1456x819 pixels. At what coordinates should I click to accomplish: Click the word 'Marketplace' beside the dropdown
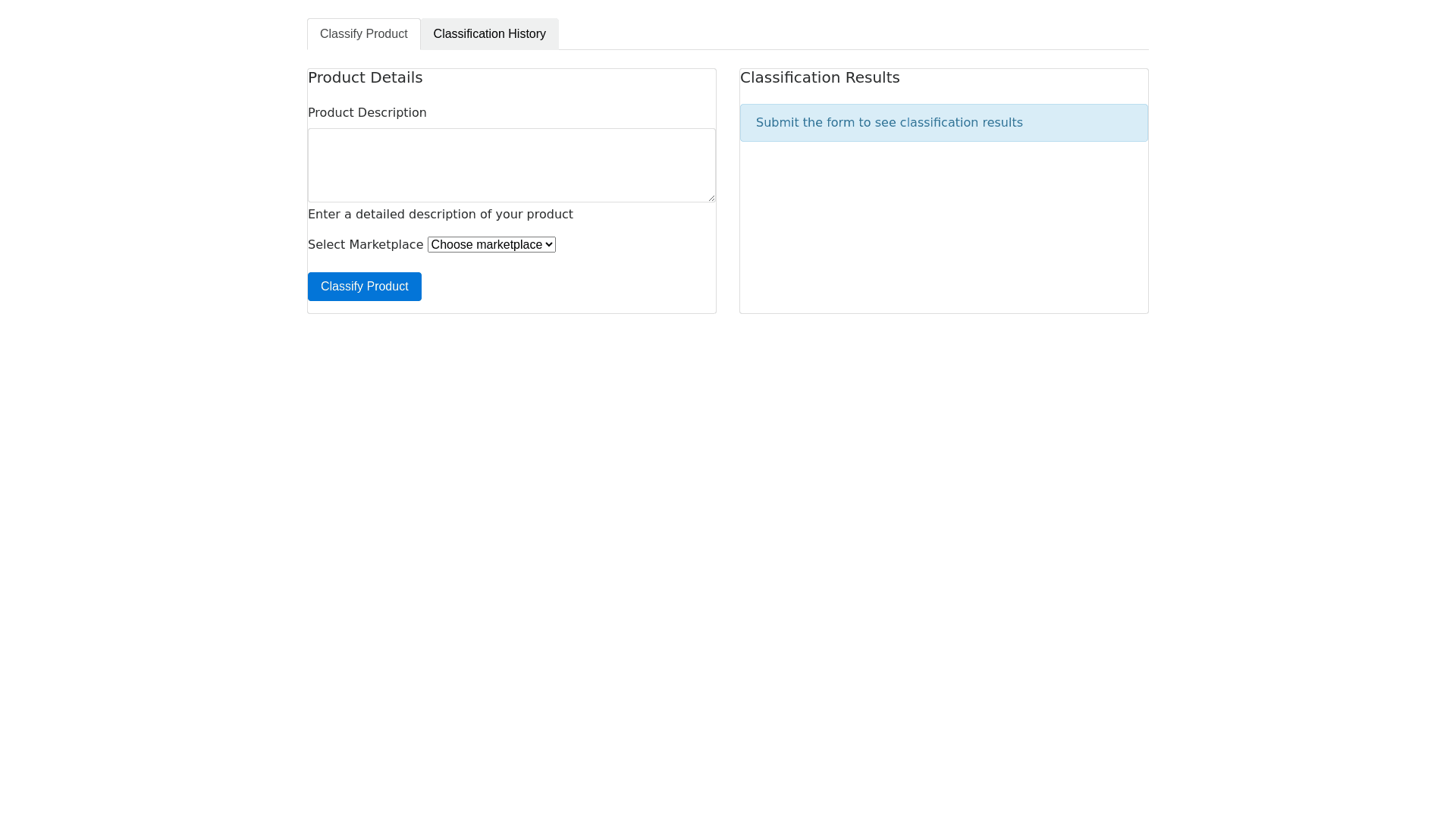386,244
